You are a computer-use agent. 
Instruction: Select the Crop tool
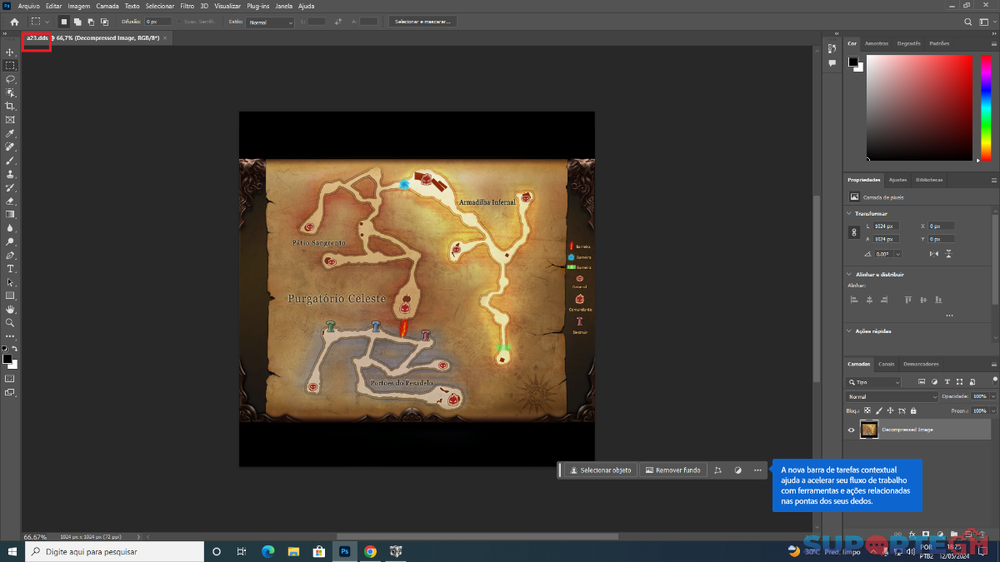coord(10,106)
